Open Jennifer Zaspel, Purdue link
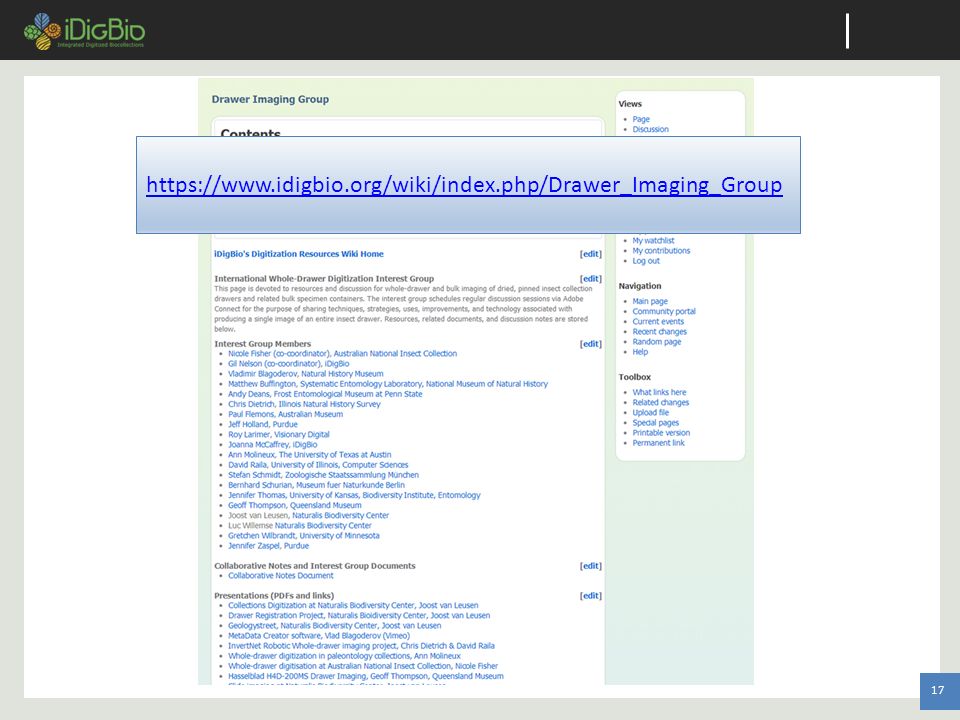Screen dimensions: 960x720 [268, 546]
